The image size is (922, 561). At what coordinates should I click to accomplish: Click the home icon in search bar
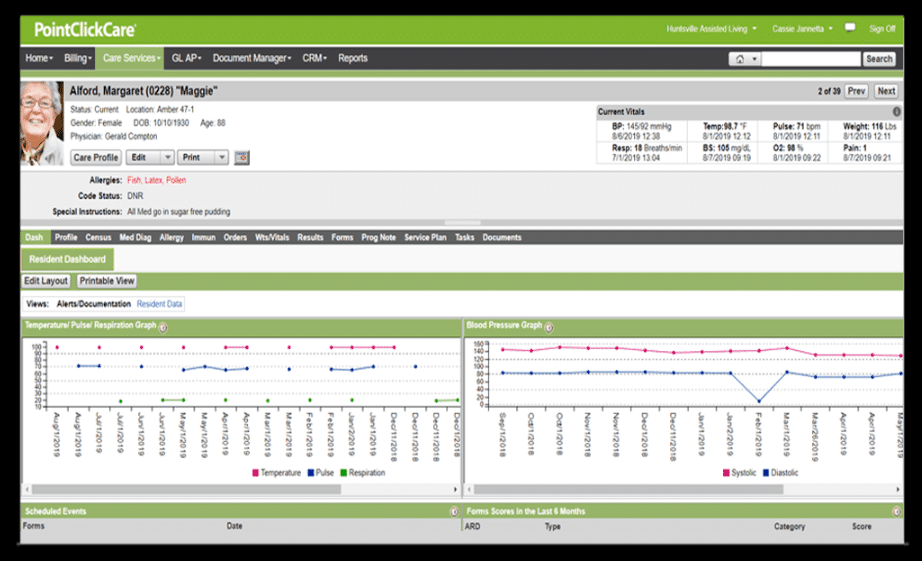tap(740, 59)
